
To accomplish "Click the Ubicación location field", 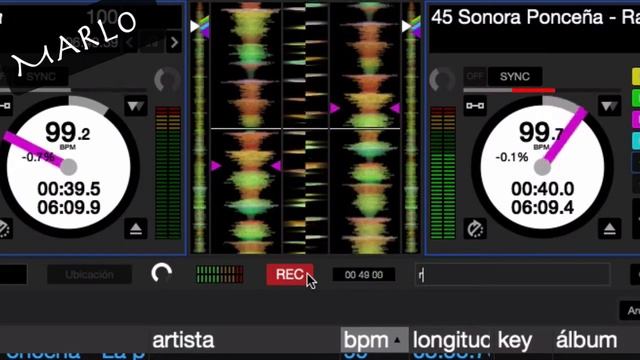I will pyautogui.click(x=89, y=275).
